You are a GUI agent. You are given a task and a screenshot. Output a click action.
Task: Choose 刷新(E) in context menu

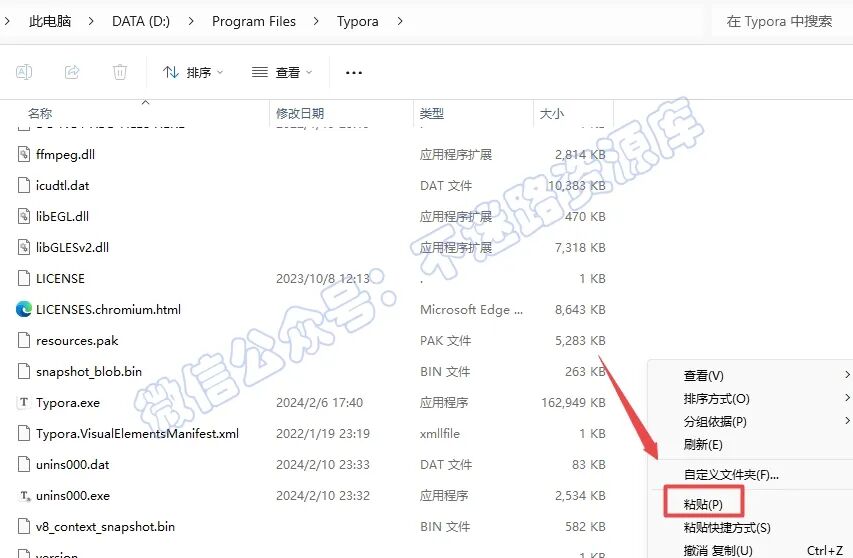pos(750,444)
